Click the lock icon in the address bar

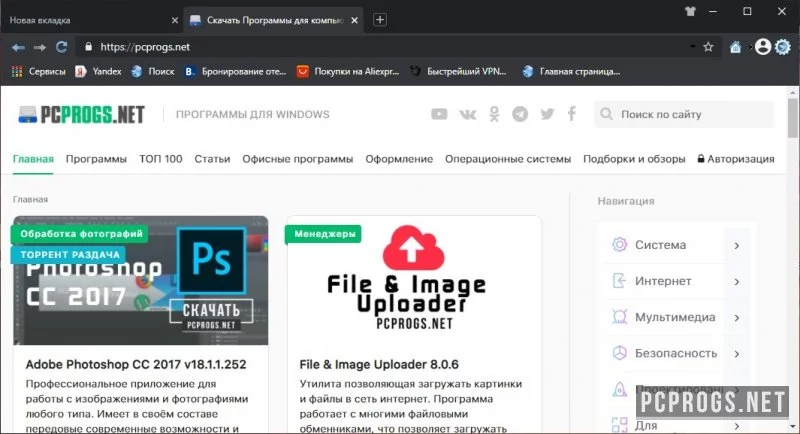[x=89, y=47]
